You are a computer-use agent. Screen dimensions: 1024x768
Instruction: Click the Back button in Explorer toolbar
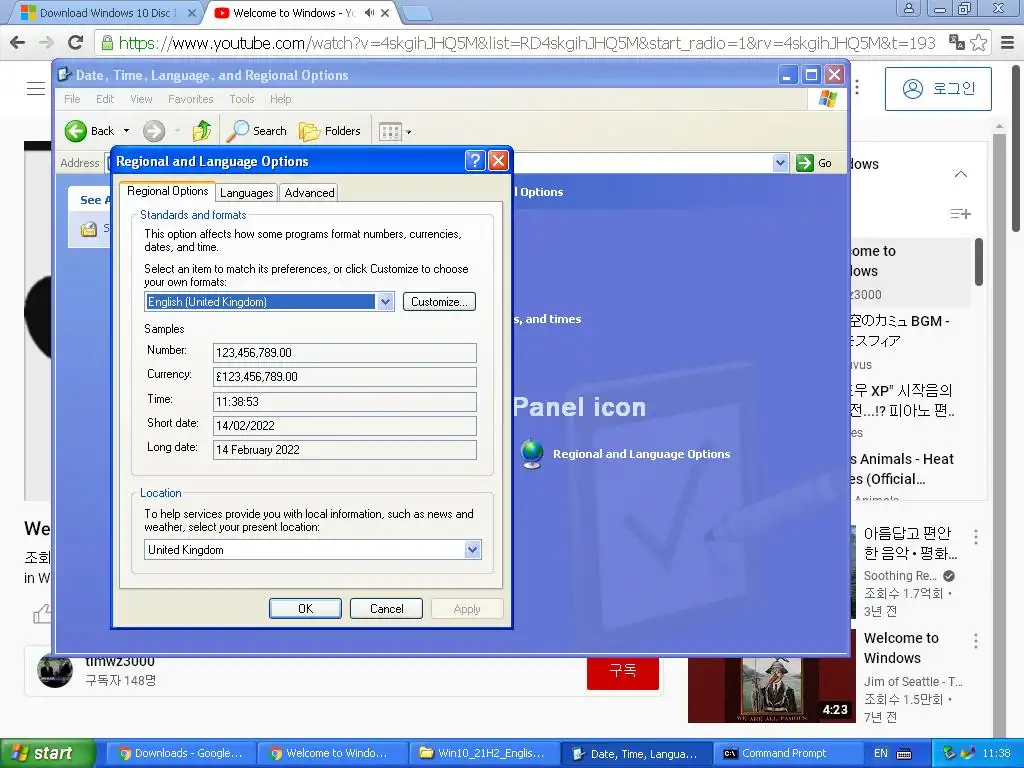click(90, 131)
